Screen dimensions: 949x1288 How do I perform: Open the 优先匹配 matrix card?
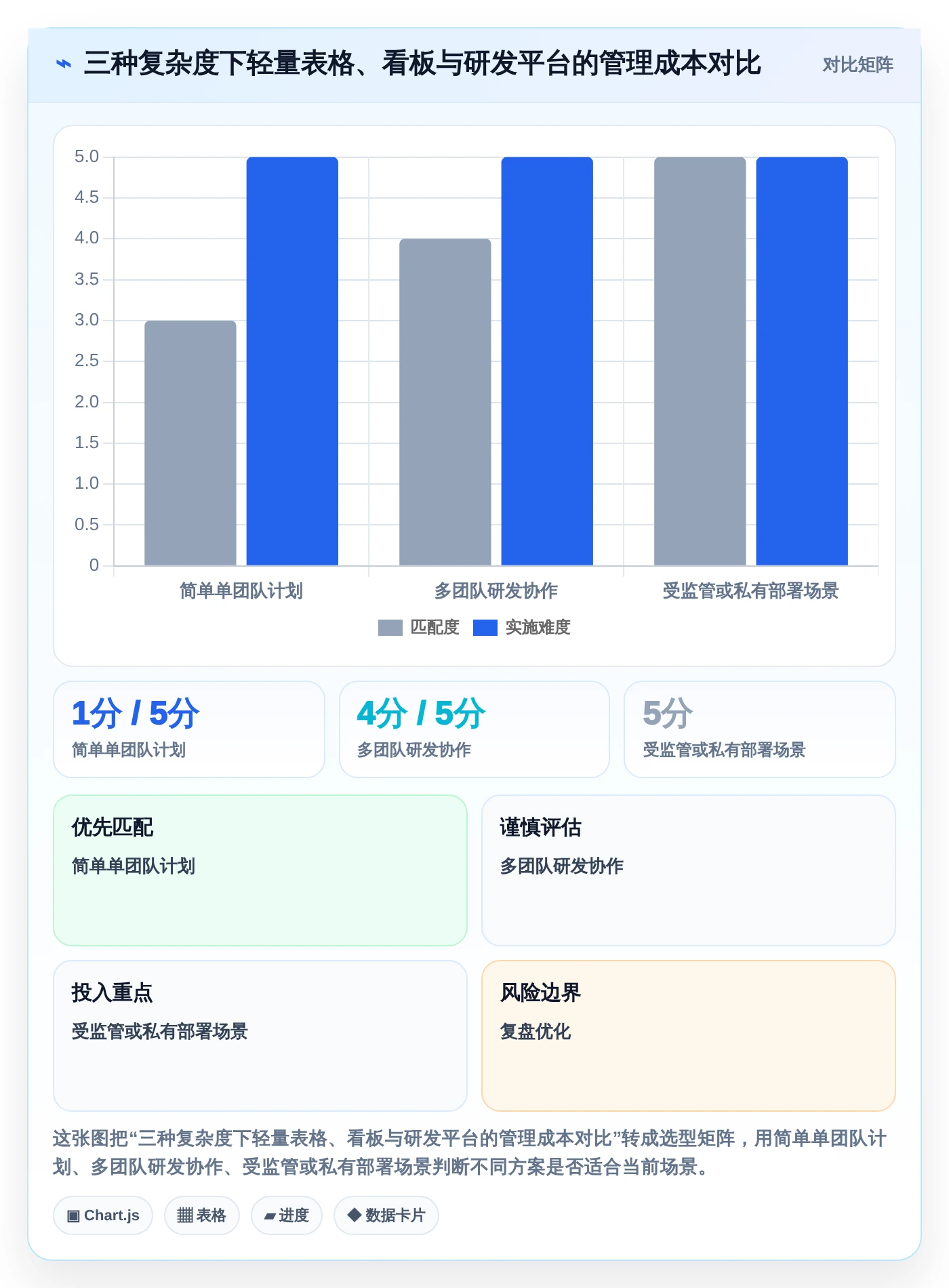(260, 870)
